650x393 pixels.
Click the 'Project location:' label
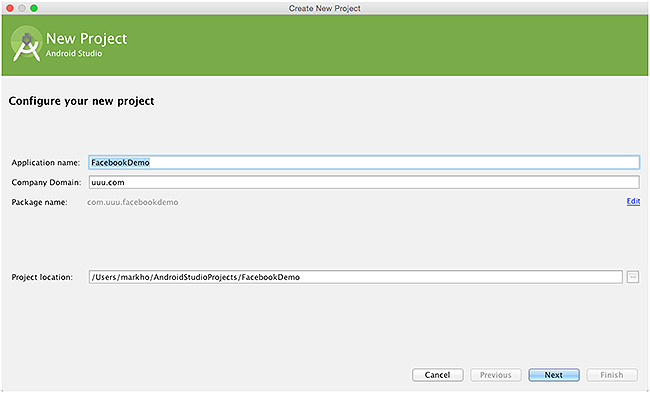(42, 277)
